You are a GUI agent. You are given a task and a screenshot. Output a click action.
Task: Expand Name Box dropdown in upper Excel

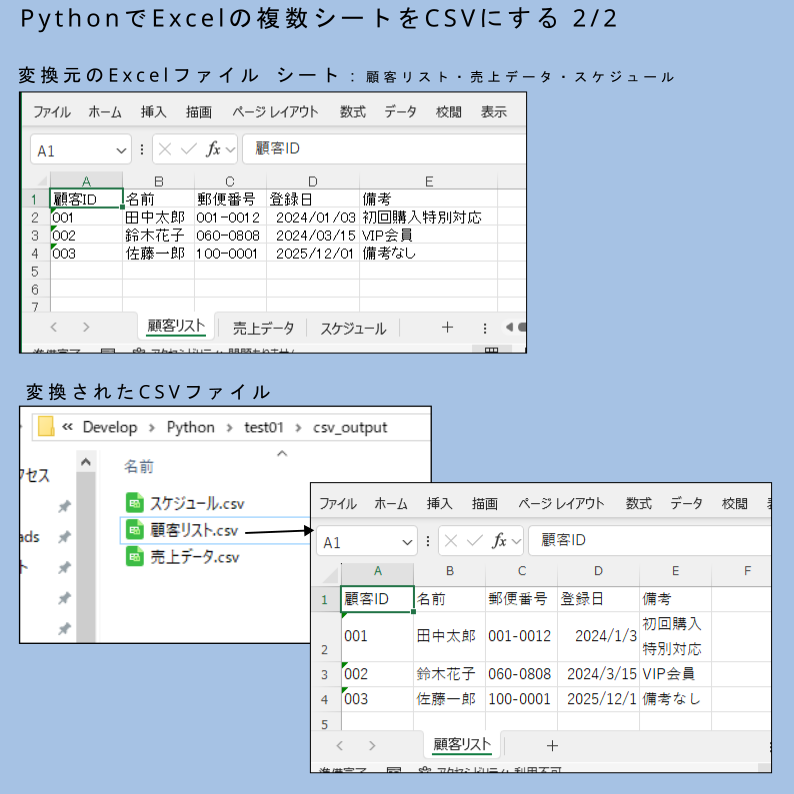121,150
